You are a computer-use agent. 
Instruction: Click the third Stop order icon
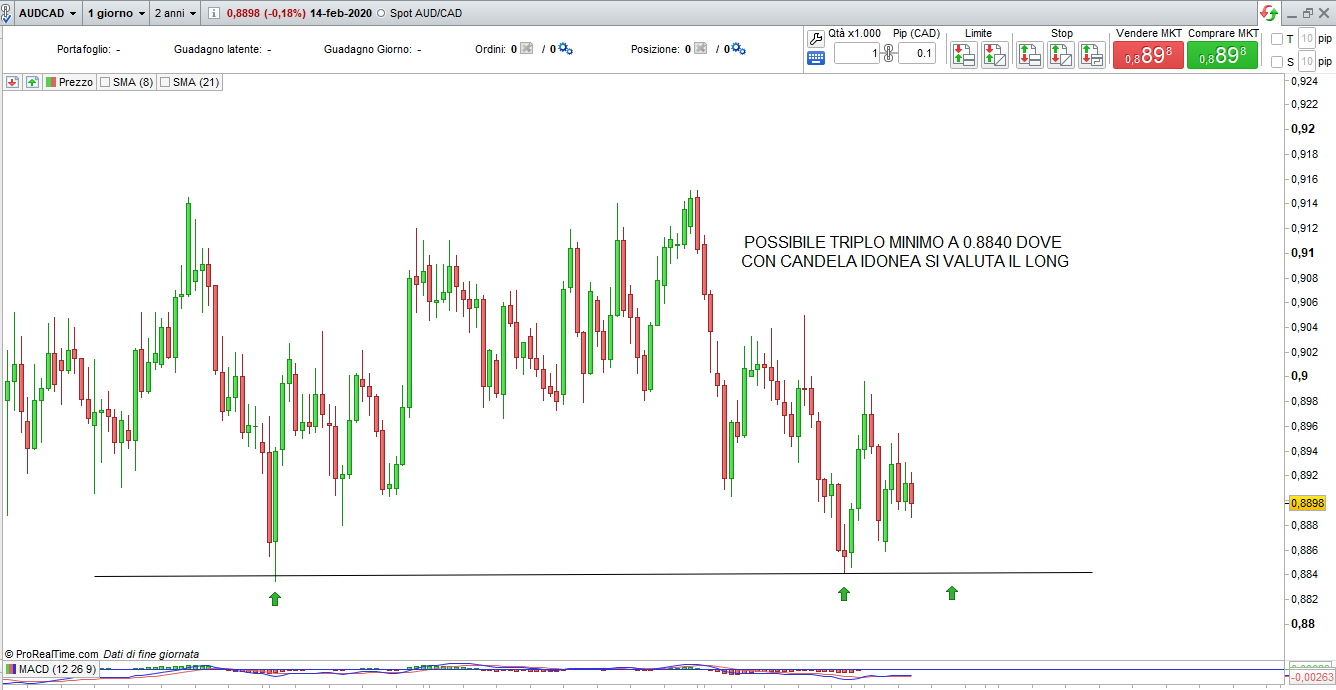tap(1092, 54)
